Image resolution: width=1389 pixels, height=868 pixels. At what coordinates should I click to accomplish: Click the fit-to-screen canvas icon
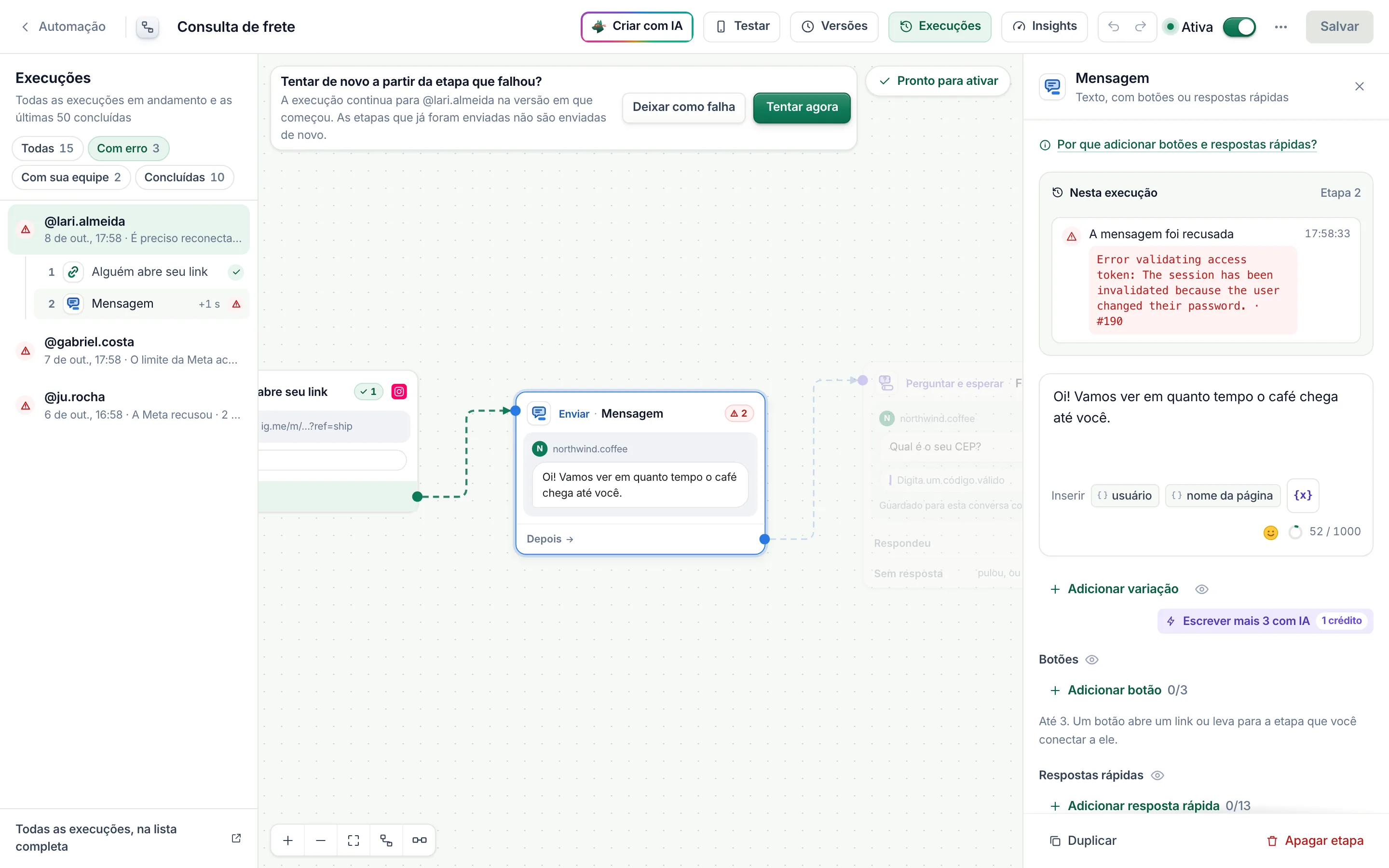354,841
